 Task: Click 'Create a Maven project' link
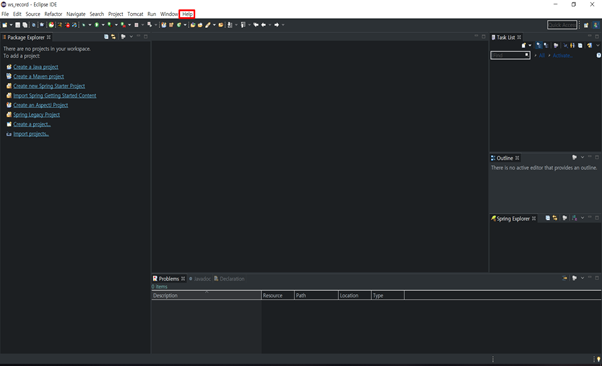[38, 76]
